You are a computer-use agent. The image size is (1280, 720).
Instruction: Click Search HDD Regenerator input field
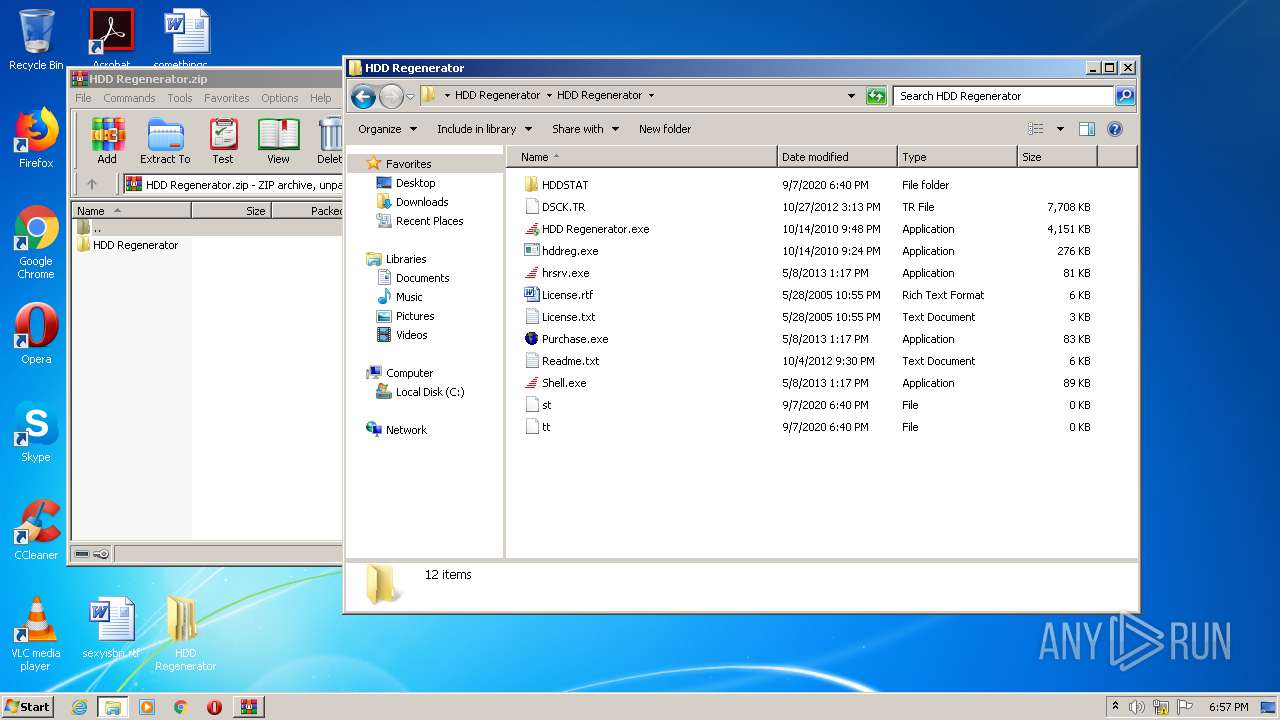click(1003, 96)
